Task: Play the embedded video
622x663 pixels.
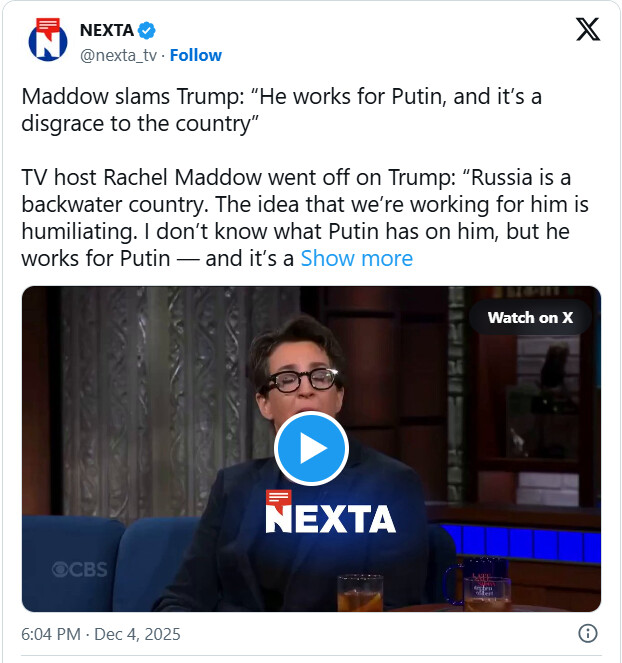Action: pyautogui.click(x=311, y=448)
